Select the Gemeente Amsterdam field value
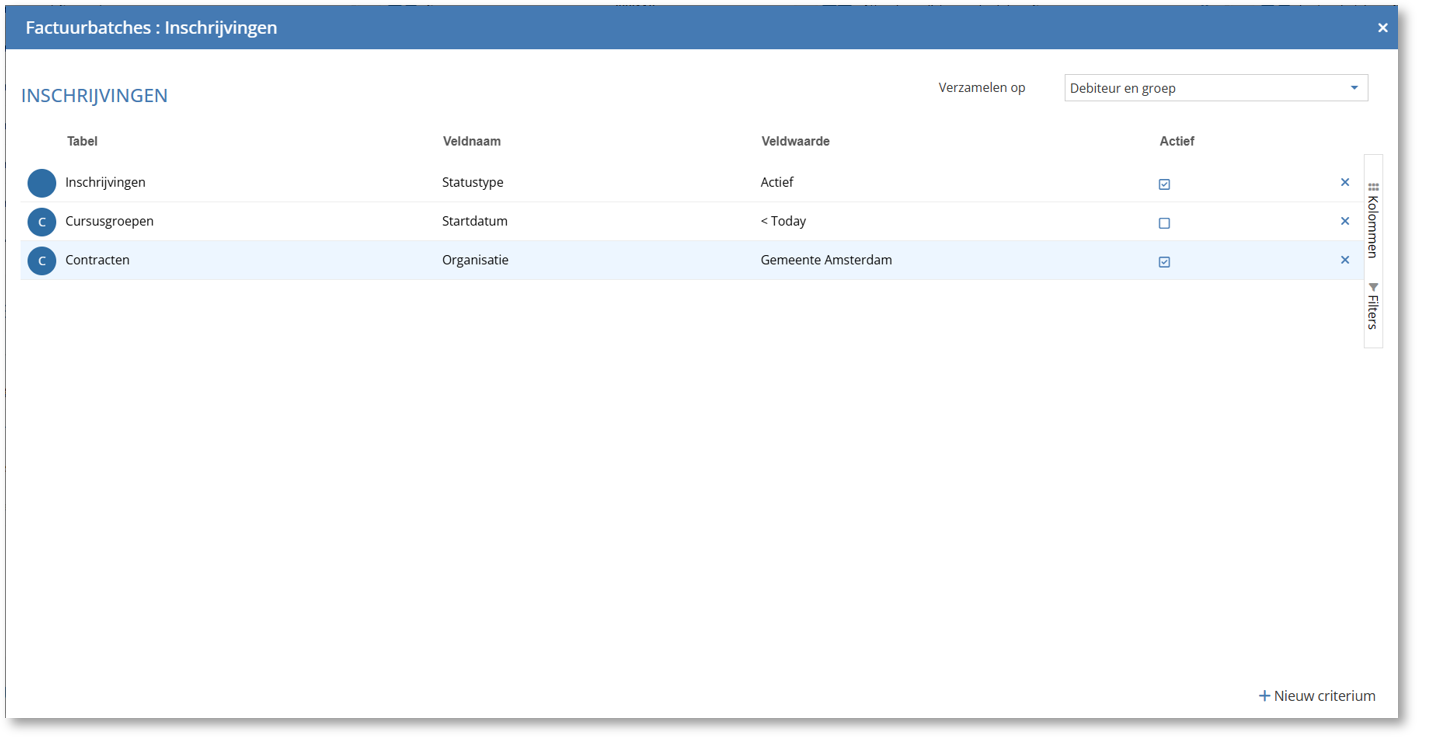The image size is (1435, 756). (x=826, y=260)
